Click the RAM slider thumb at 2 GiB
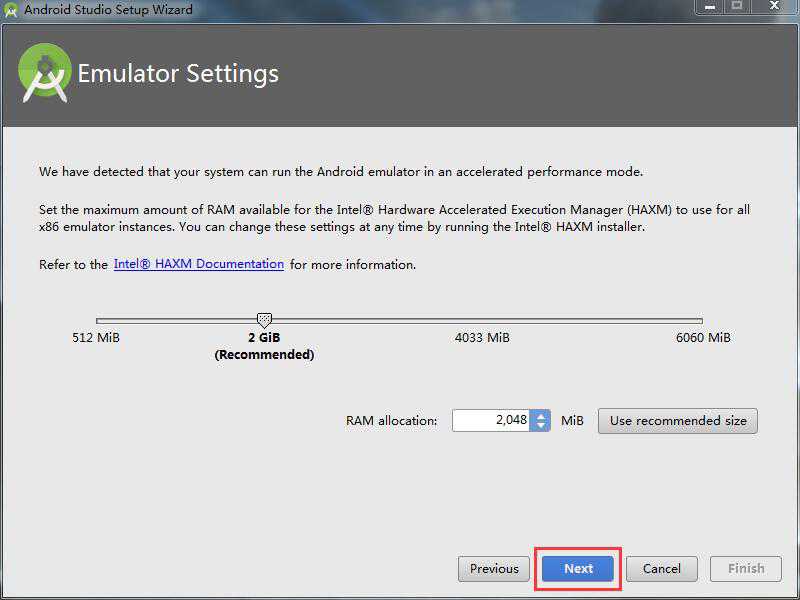Image resolution: width=800 pixels, height=600 pixels. [x=264, y=320]
